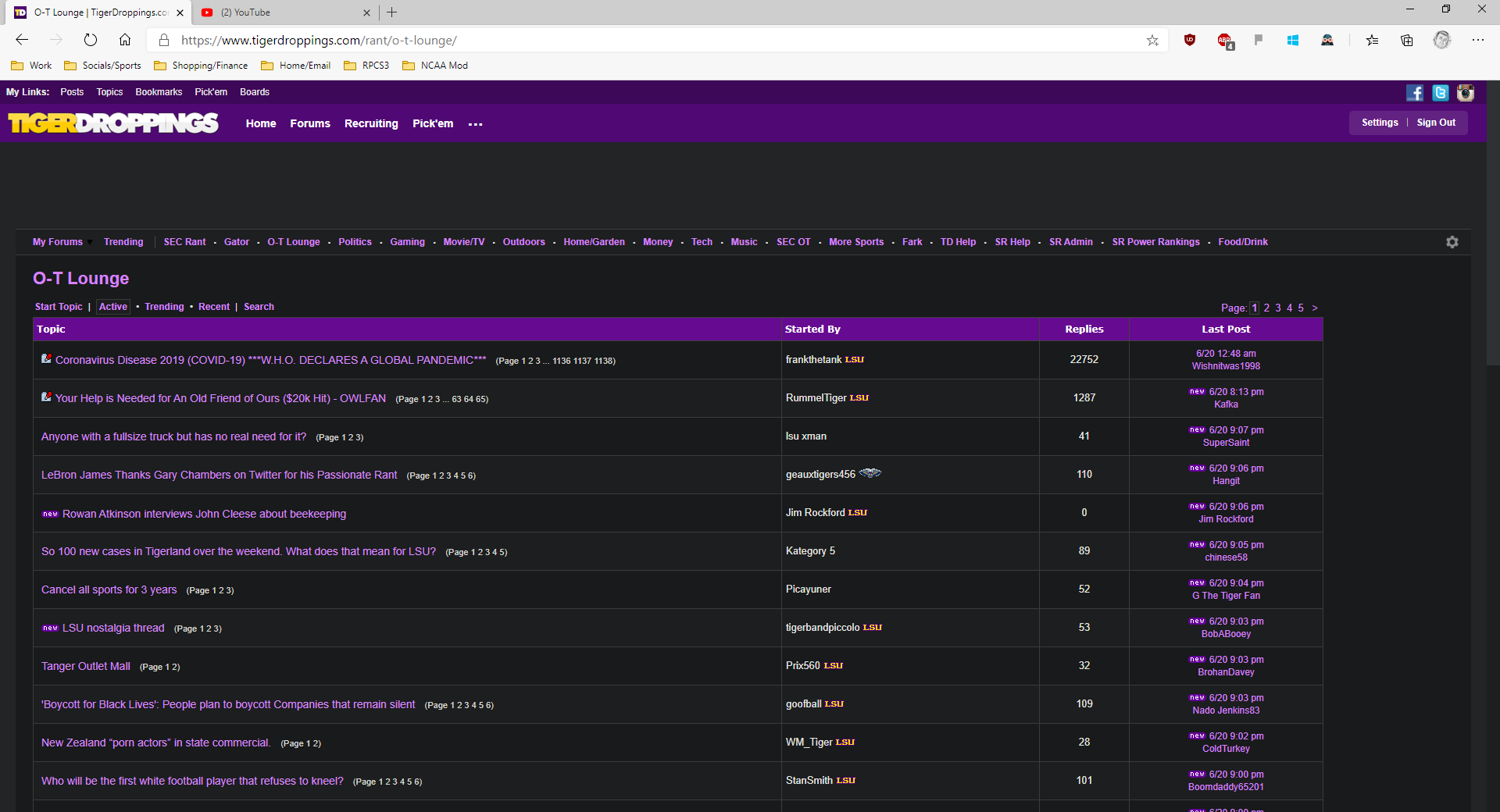Open the Food/Drink forum
This screenshot has height=812, width=1500.
[1243, 242]
